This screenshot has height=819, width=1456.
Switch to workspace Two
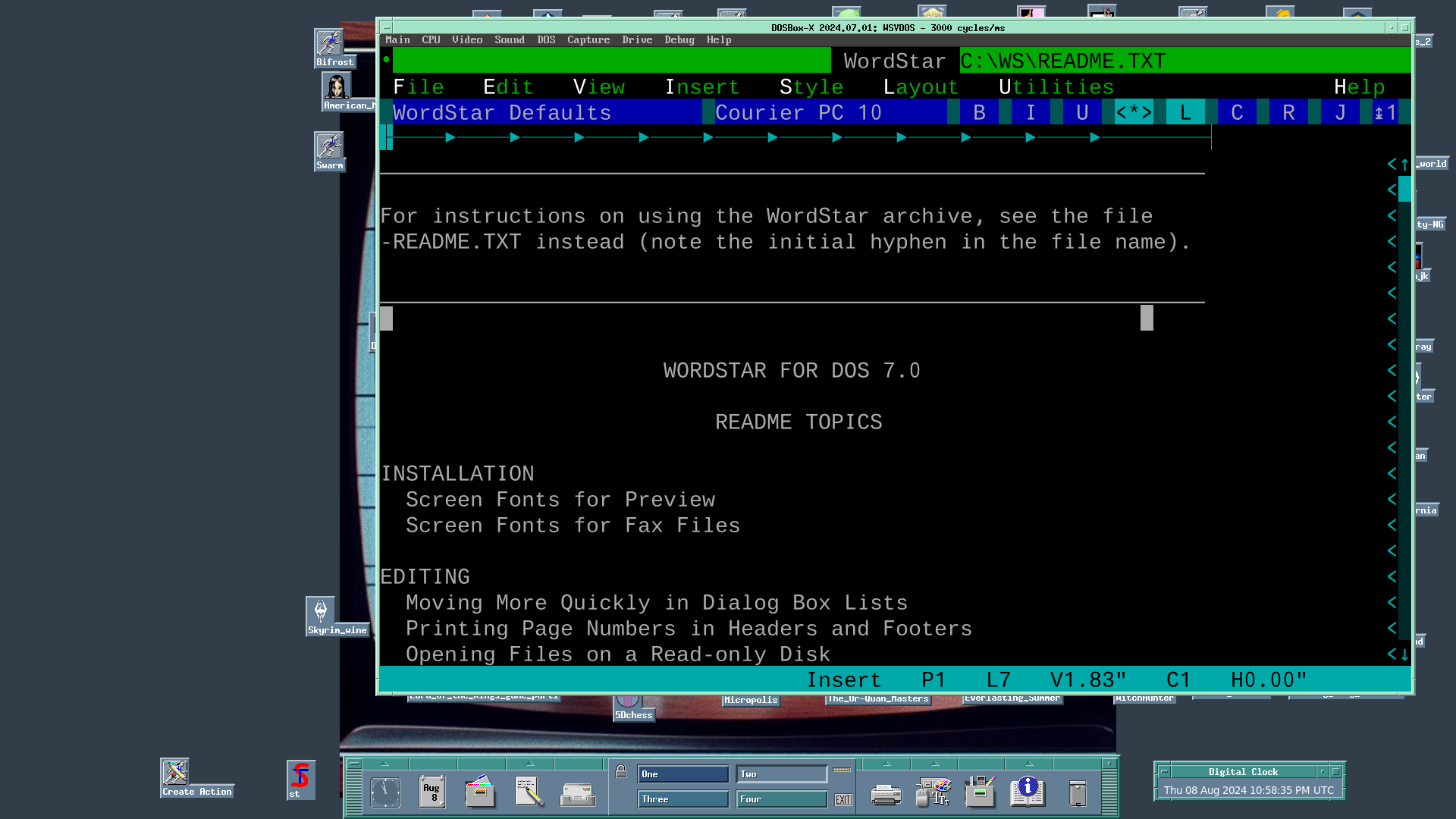782,774
